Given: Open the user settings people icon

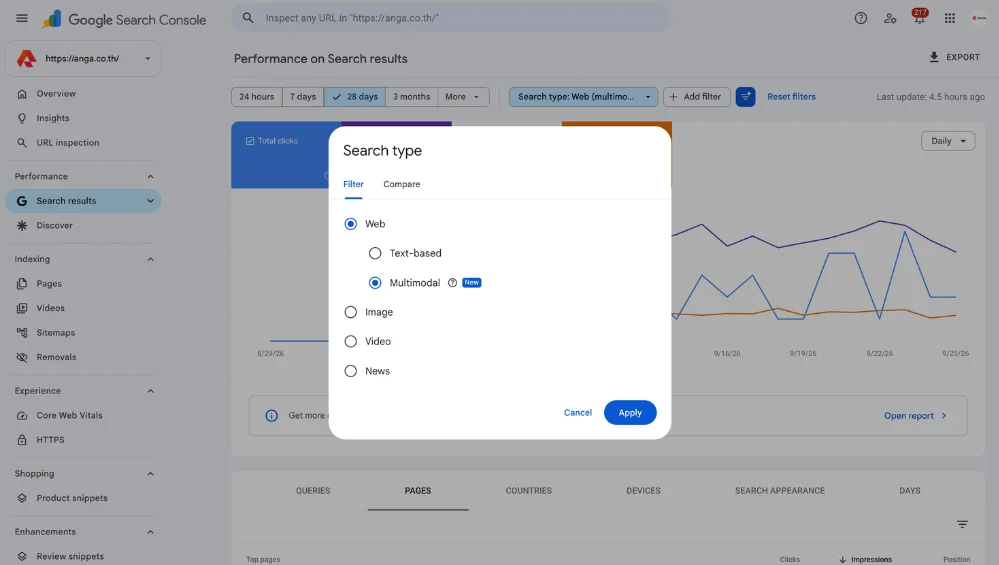Looking at the screenshot, I should pos(890,18).
